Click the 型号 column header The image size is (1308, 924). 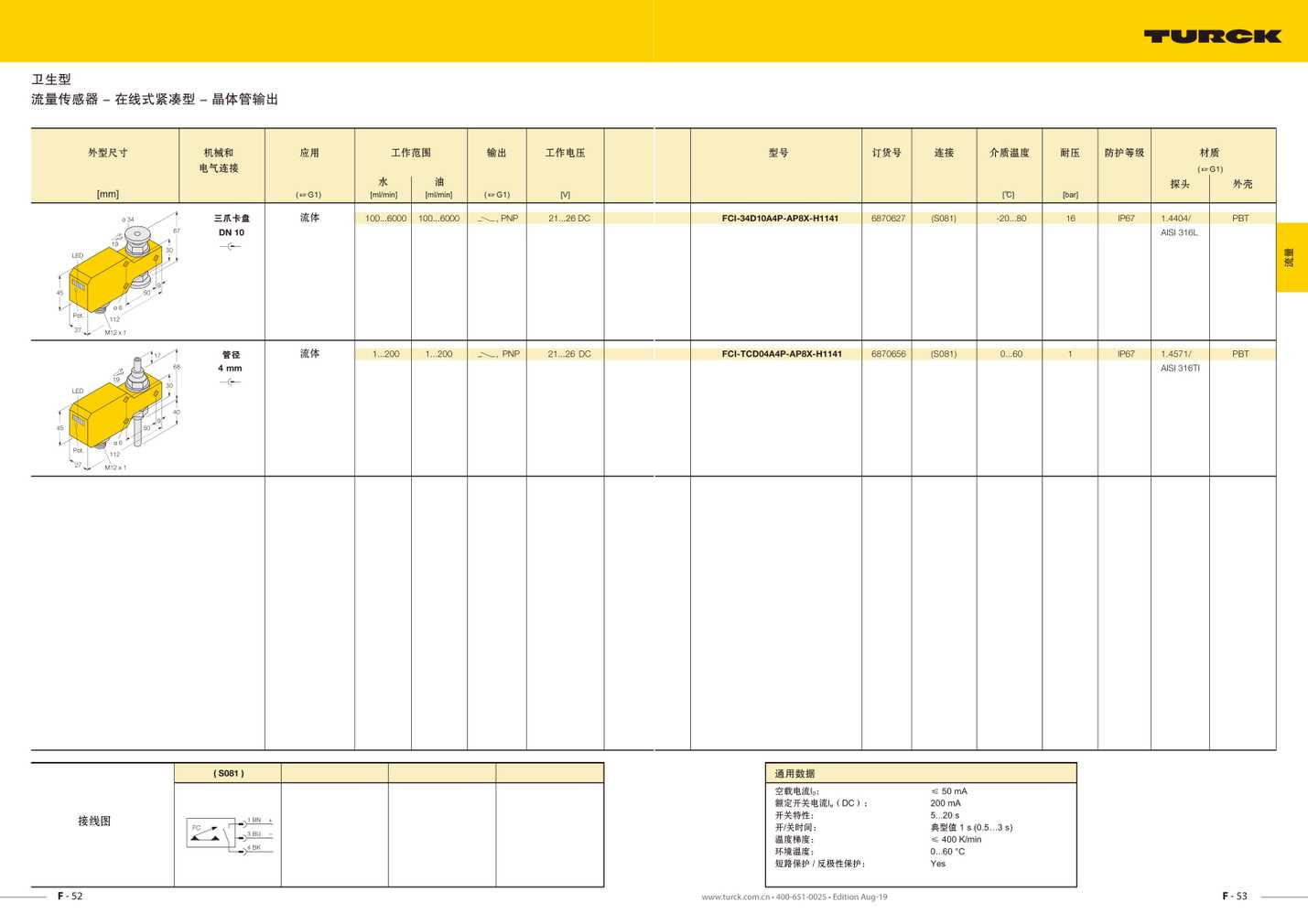click(778, 153)
